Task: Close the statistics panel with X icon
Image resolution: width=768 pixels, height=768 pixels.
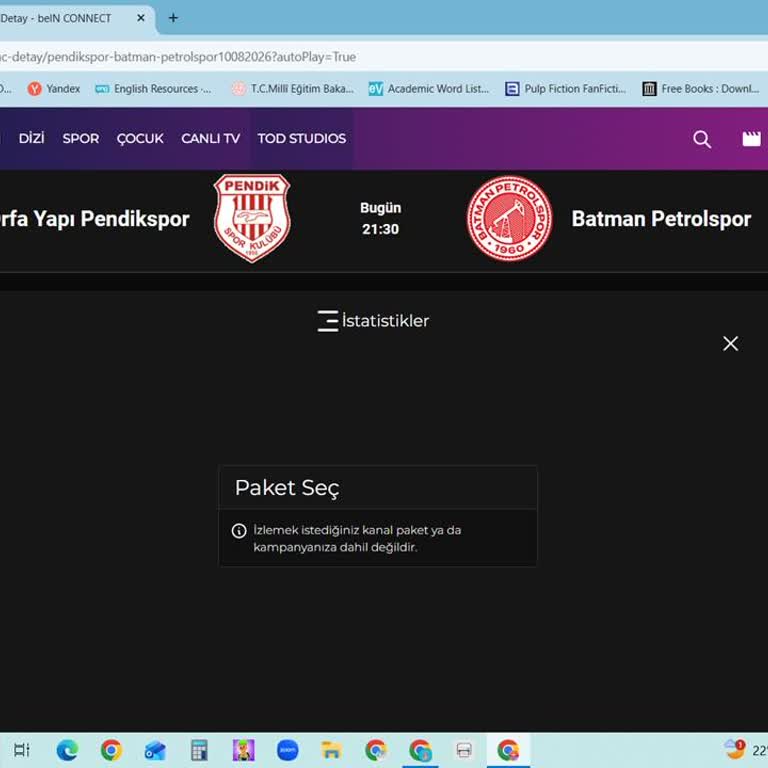Action: coord(730,343)
